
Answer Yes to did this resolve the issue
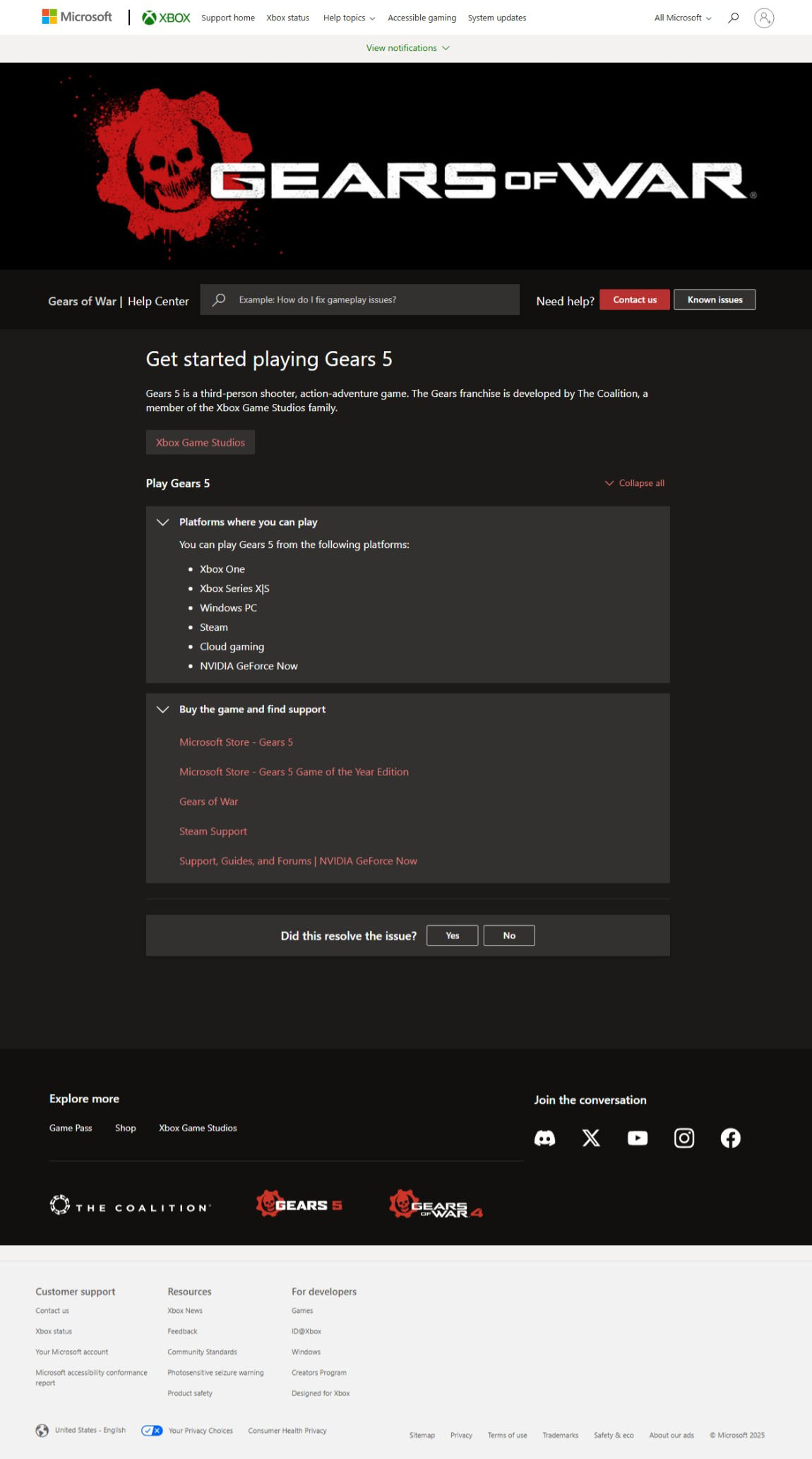[452, 935]
